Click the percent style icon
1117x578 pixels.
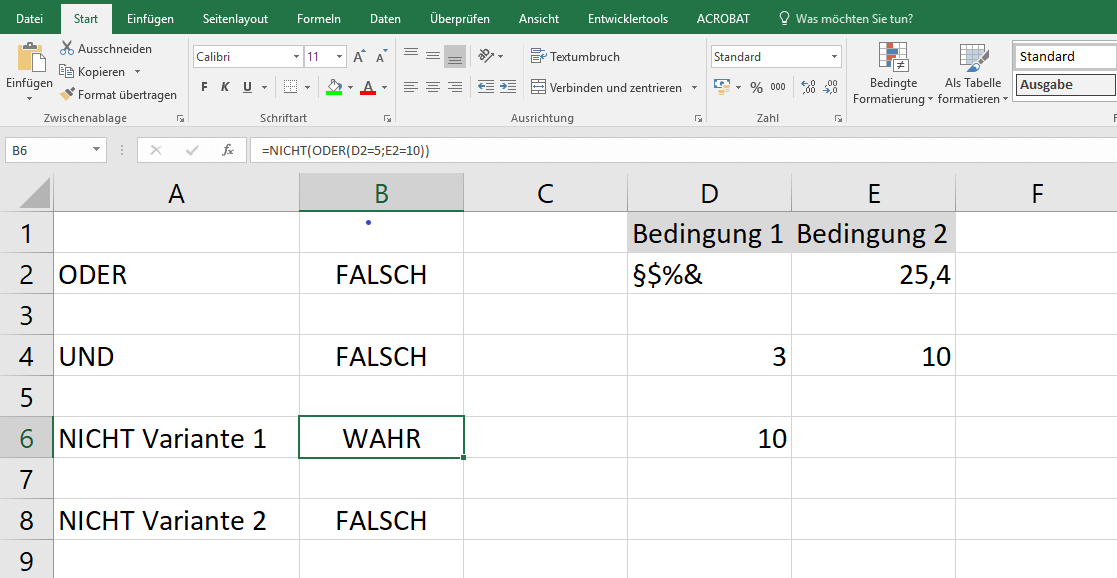point(756,87)
